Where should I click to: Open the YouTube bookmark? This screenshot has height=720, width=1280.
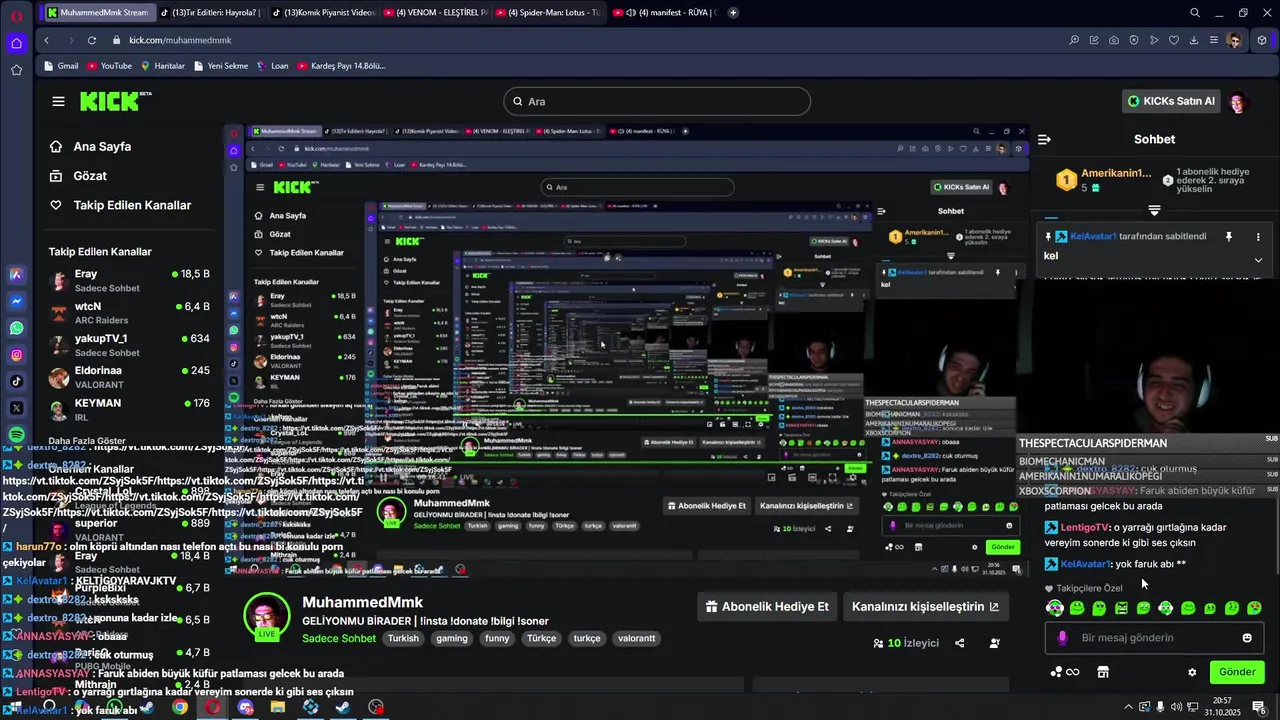tap(109, 66)
